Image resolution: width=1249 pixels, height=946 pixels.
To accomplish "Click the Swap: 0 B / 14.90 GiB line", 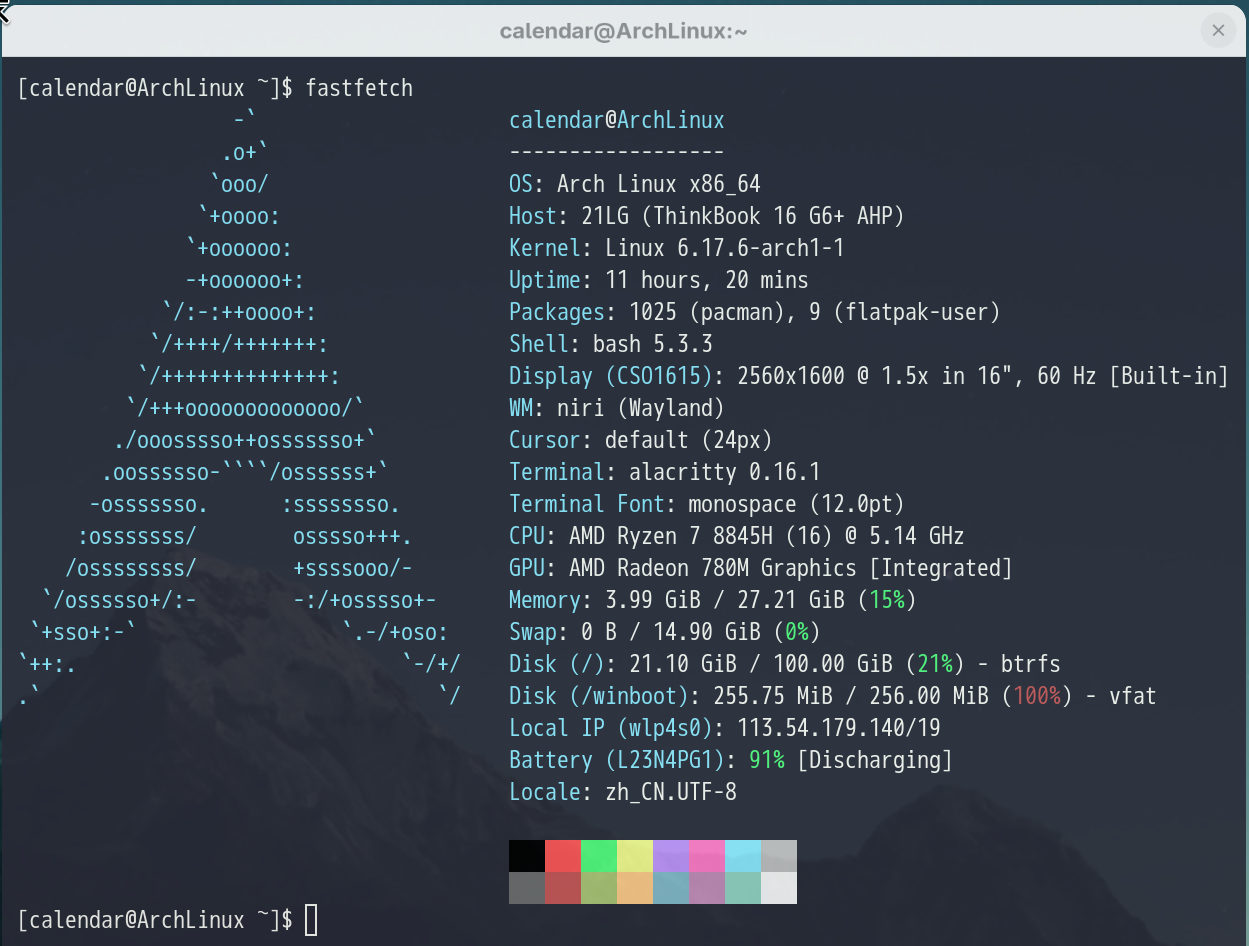I will click(x=665, y=632).
